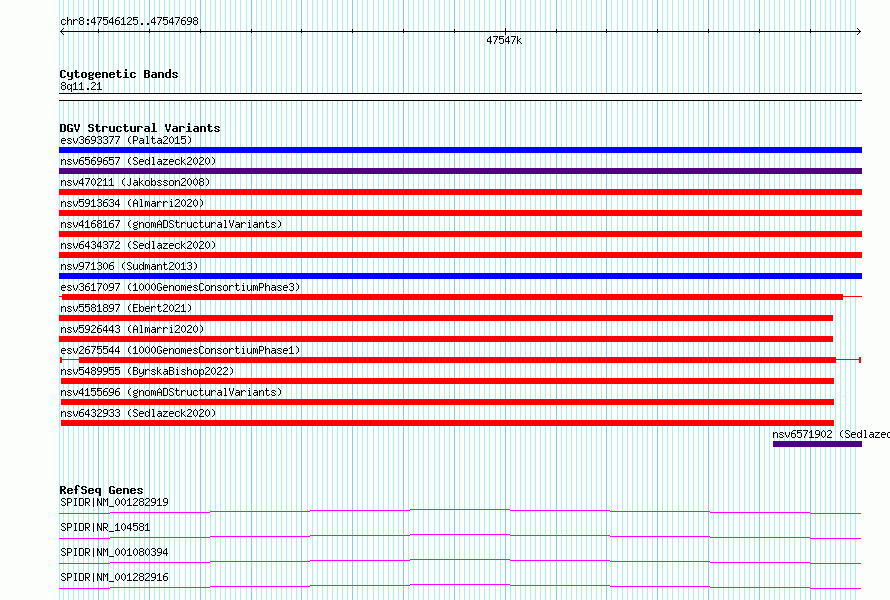Open SPIDR|NR_104581 transcript label
Screen dimensions: 890x600
105,527
